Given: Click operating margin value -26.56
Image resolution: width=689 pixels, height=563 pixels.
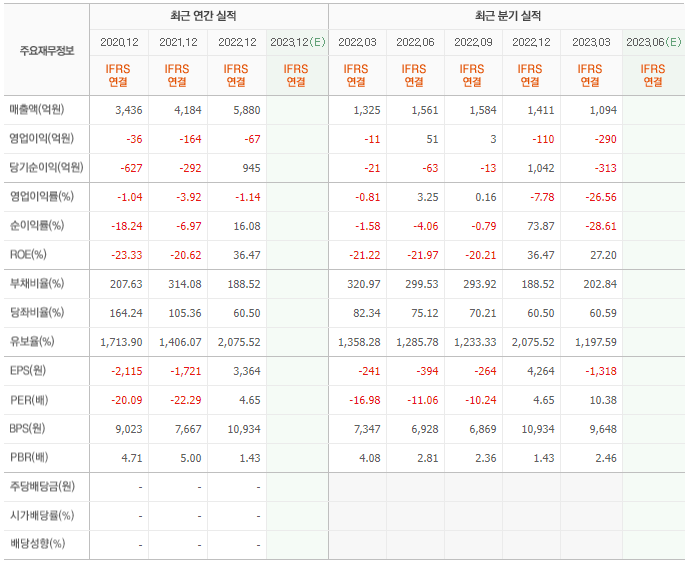Looking at the screenshot, I should 601,197.
